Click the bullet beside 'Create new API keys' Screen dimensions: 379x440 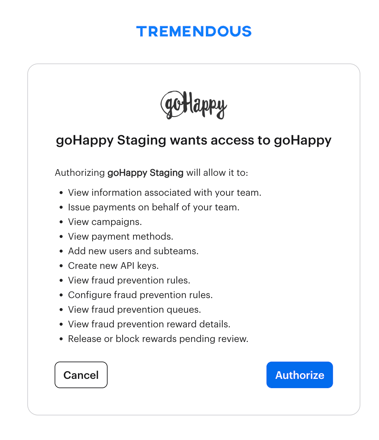pyautogui.click(x=61, y=266)
